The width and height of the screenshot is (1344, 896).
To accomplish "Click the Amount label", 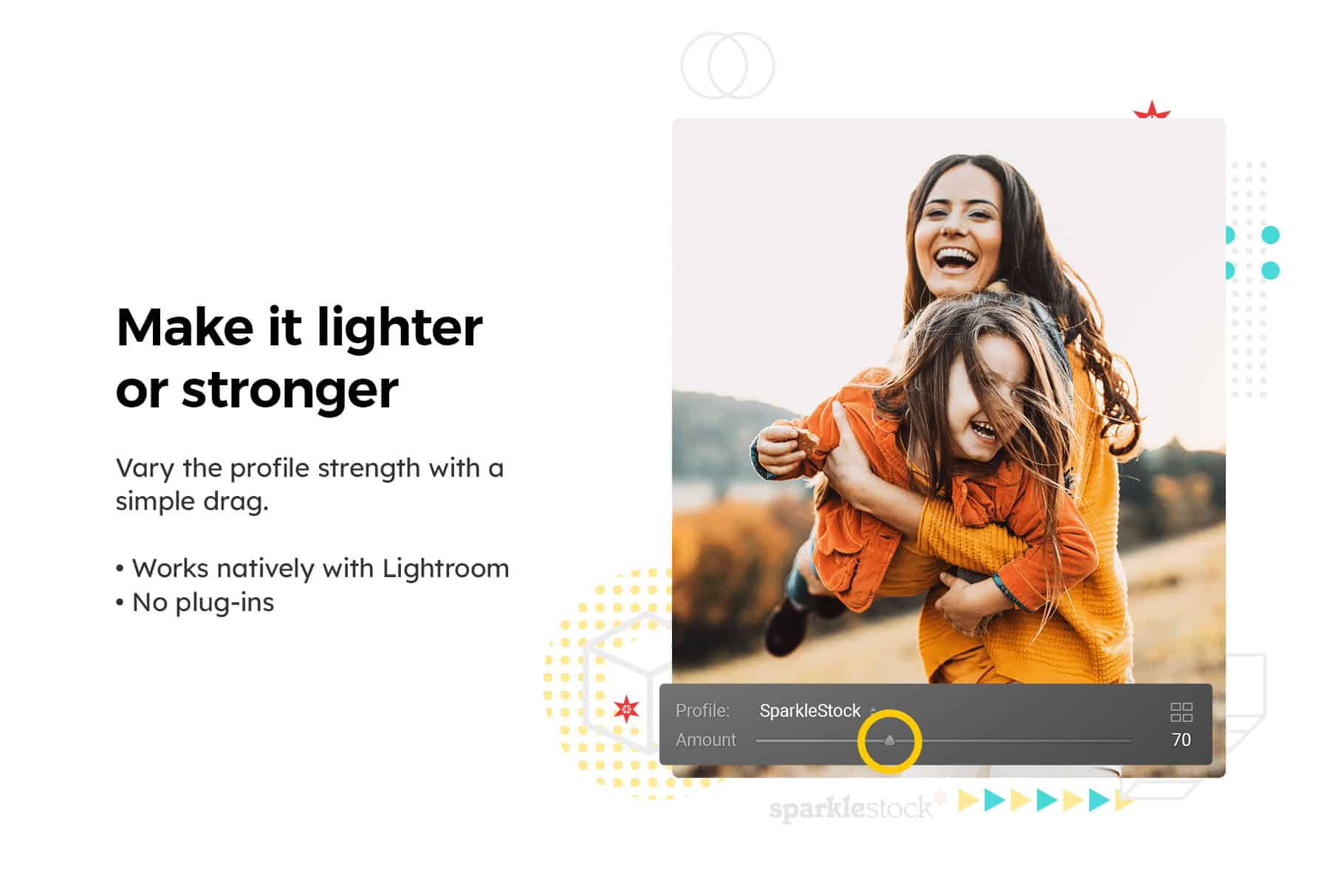I will coord(706,740).
